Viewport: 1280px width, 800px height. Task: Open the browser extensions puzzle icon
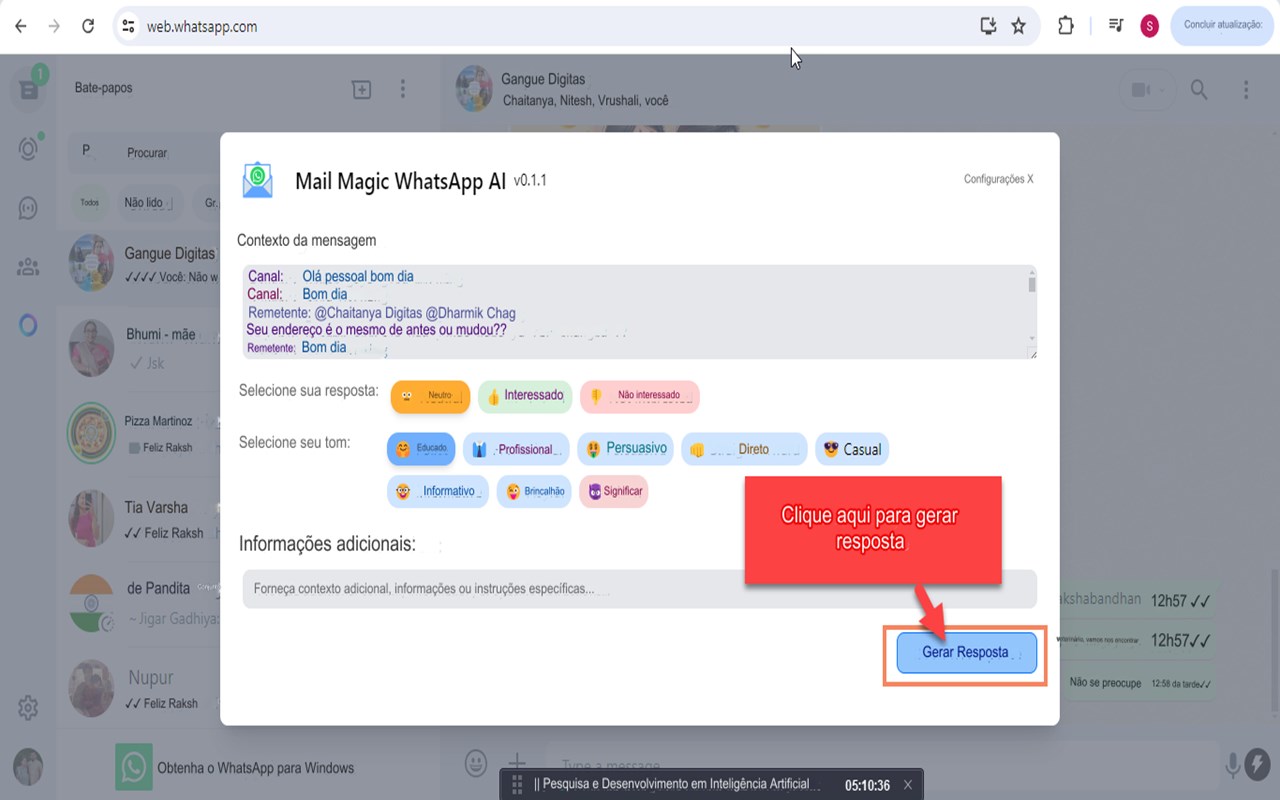(1065, 27)
